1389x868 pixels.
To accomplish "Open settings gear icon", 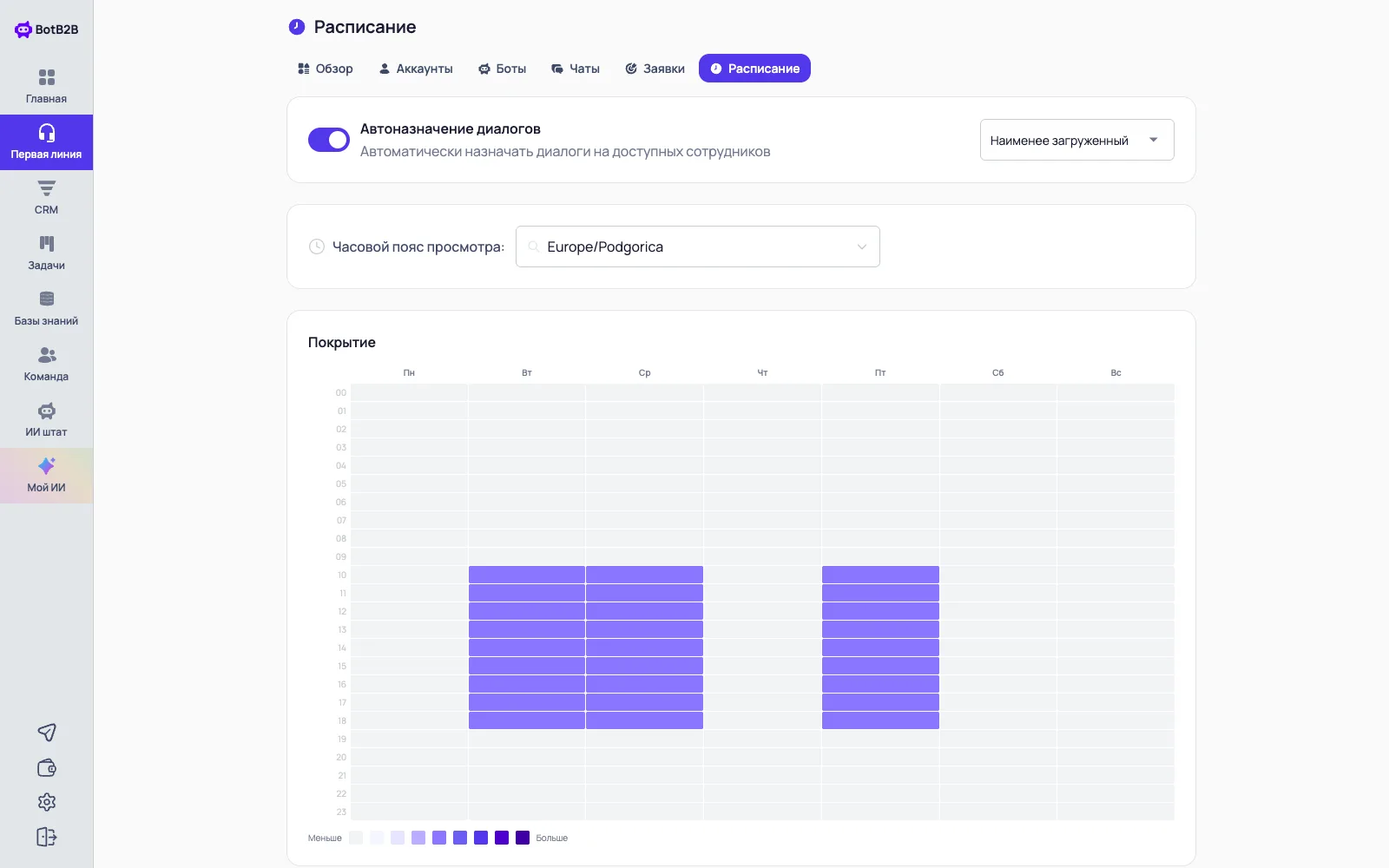I will (x=47, y=802).
